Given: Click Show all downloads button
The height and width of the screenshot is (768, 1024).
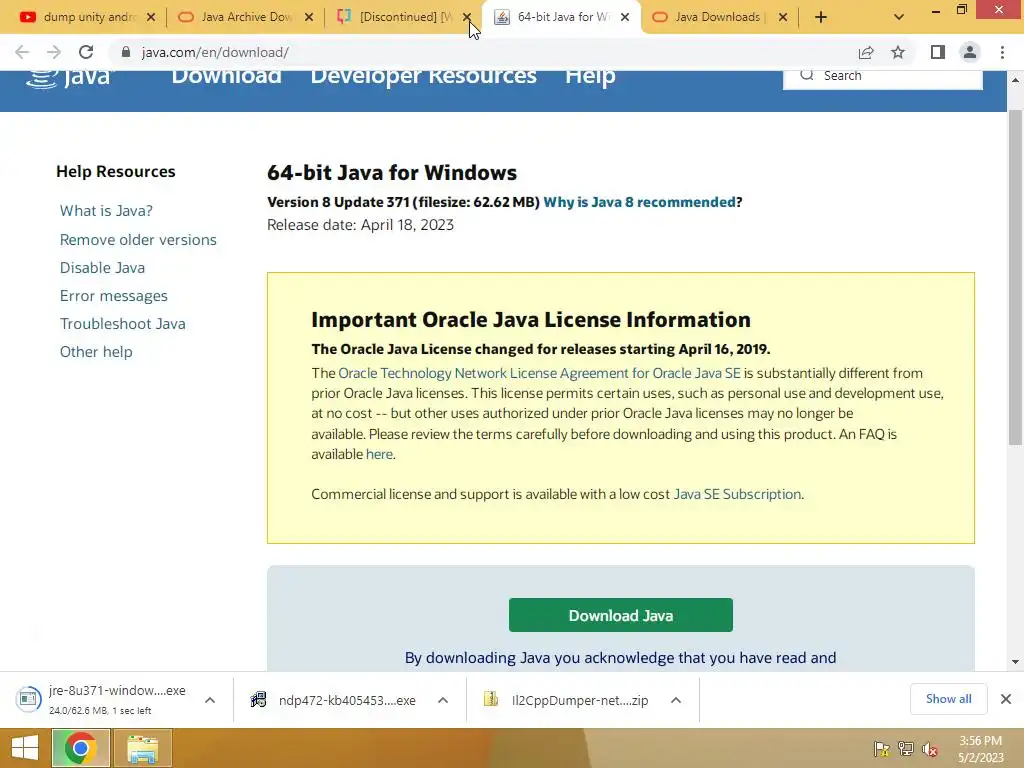Looking at the screenshot, I should pos(948,699).
